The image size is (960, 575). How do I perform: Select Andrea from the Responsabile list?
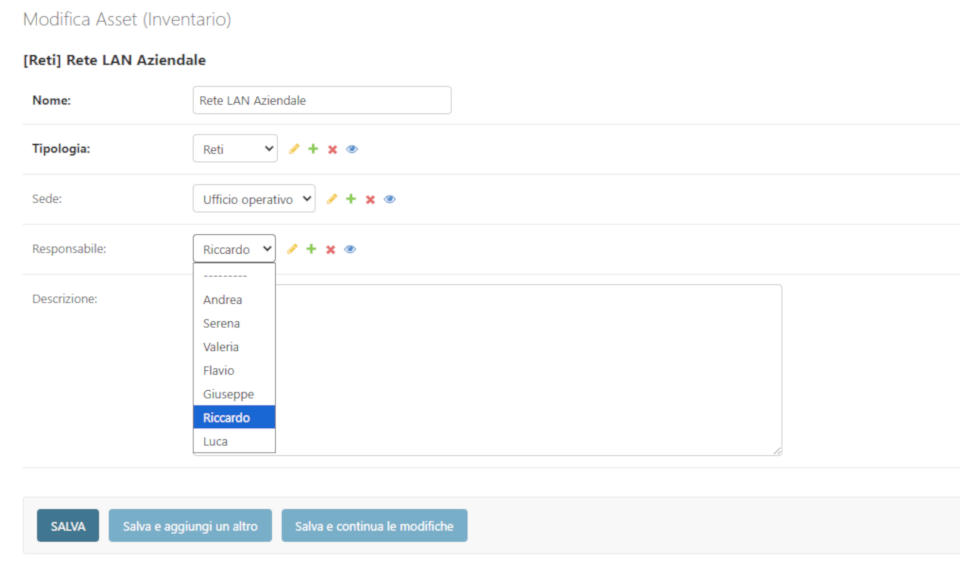coord(223,300)
